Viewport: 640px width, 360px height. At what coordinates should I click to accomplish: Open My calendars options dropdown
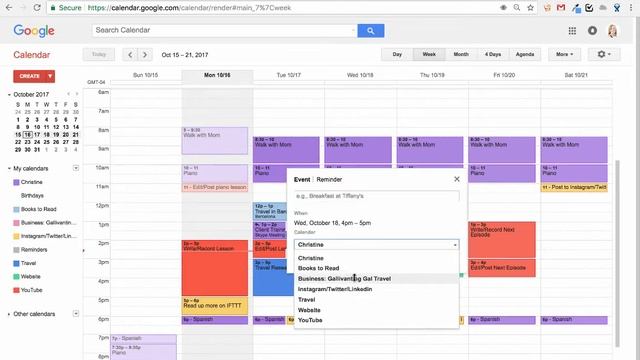click(76, 168)
